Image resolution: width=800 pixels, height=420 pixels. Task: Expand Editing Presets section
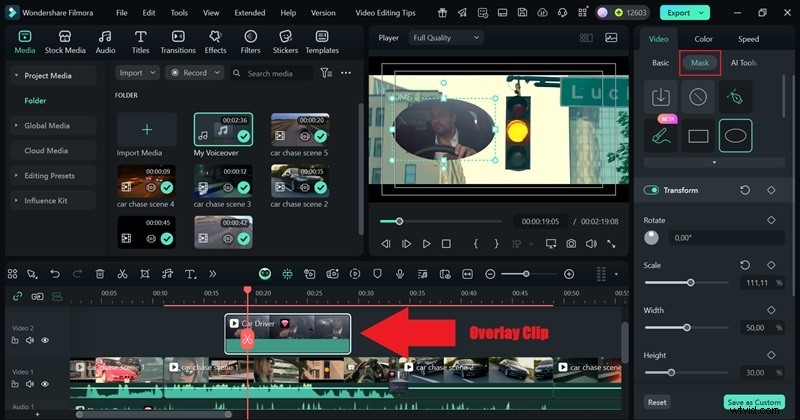[x=16, y=176]
